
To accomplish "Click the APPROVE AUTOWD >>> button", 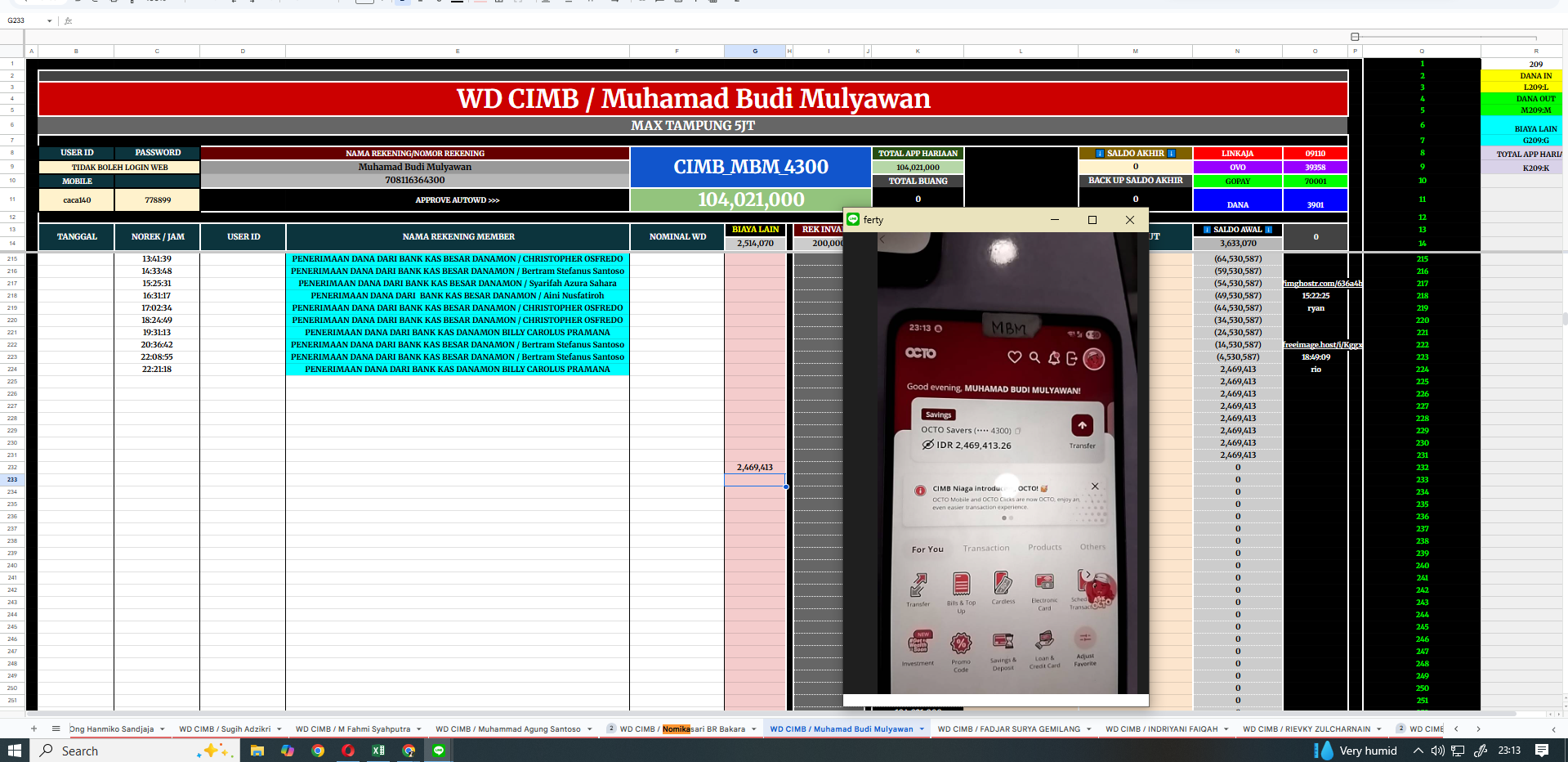I will pyautogui.click(x=458, y=200).
